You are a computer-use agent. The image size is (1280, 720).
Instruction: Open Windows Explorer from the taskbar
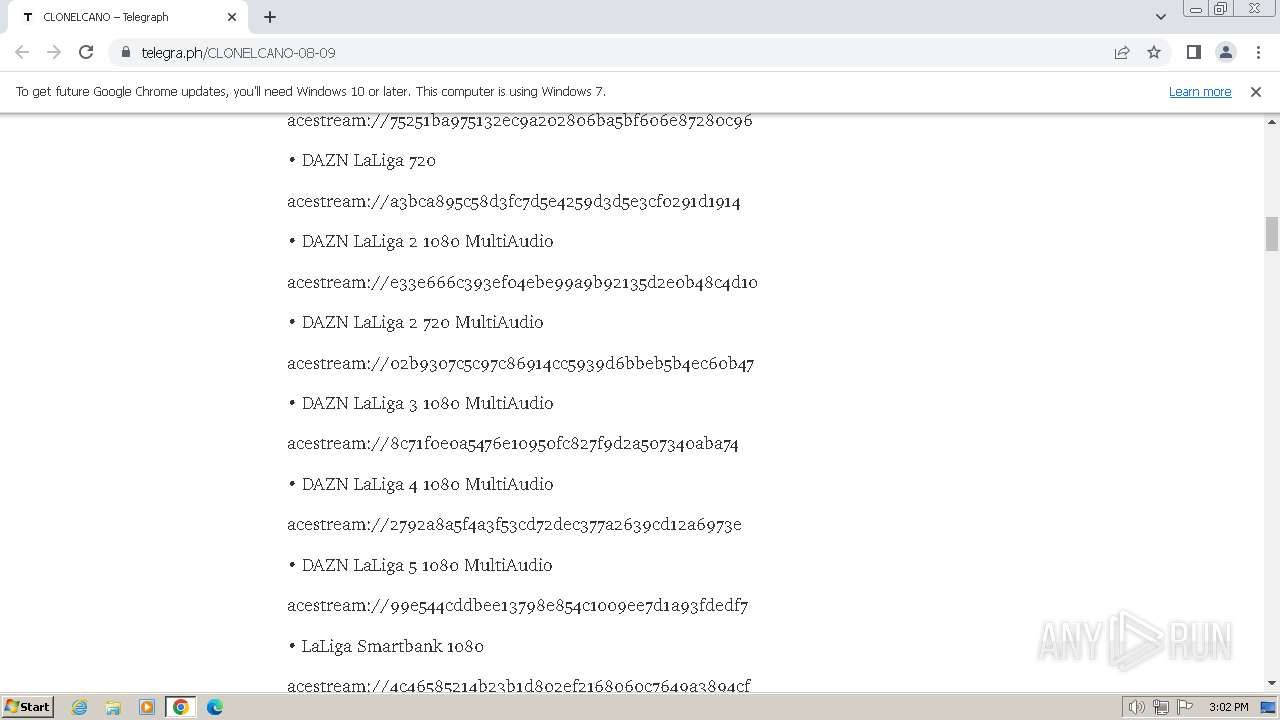pyautogui.click(x=113, y=707)
